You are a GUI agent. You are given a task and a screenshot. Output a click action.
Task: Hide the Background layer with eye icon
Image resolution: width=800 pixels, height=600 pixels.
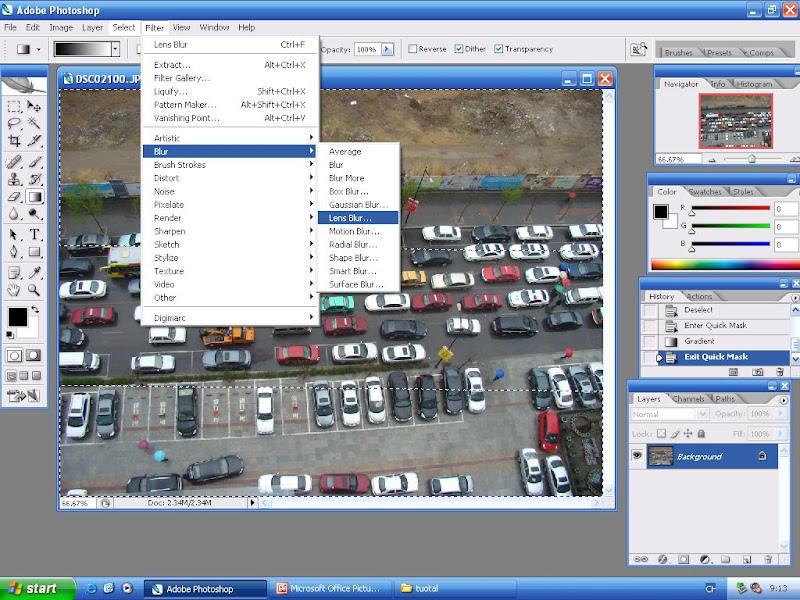637,456
